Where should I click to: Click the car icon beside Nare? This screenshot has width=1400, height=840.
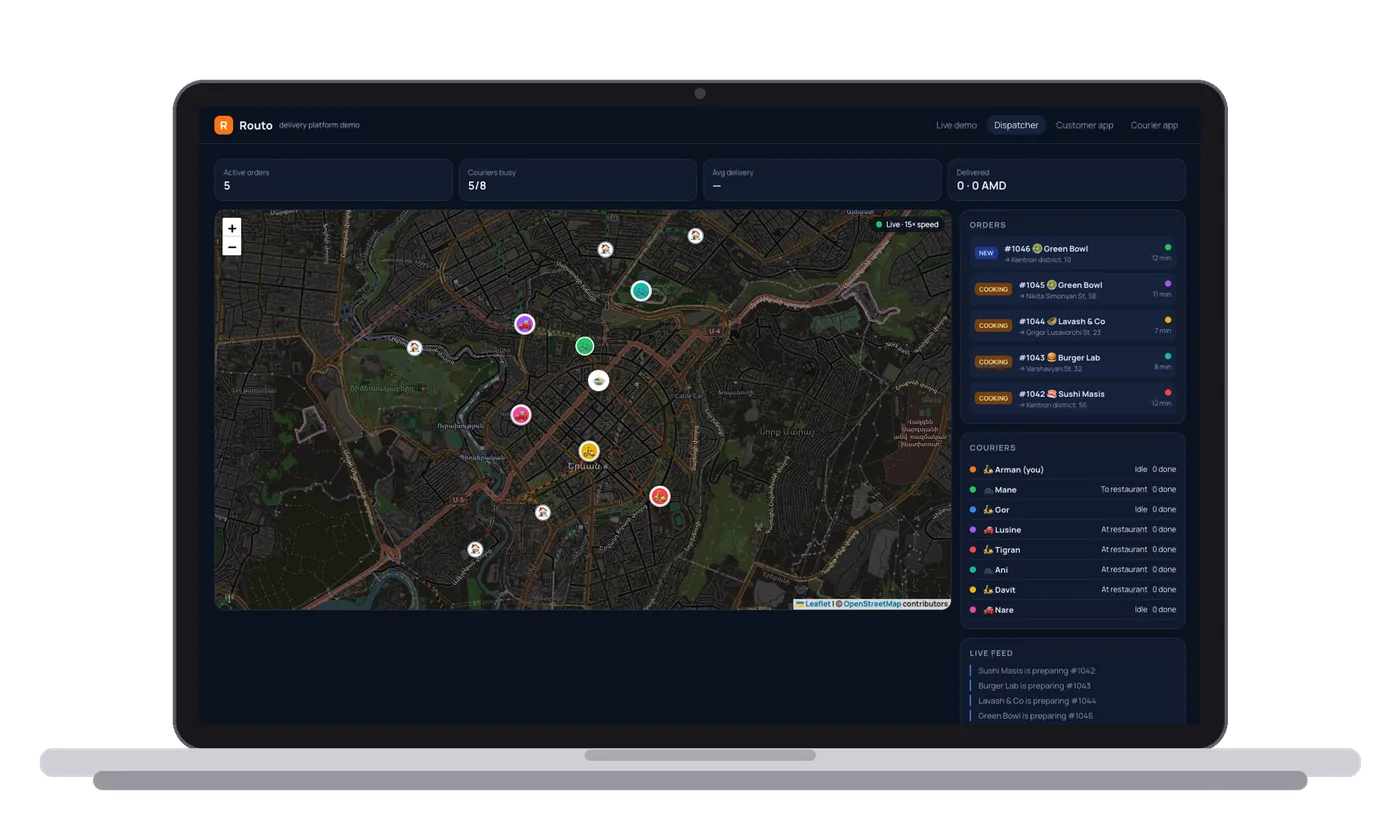pos(988,610)
